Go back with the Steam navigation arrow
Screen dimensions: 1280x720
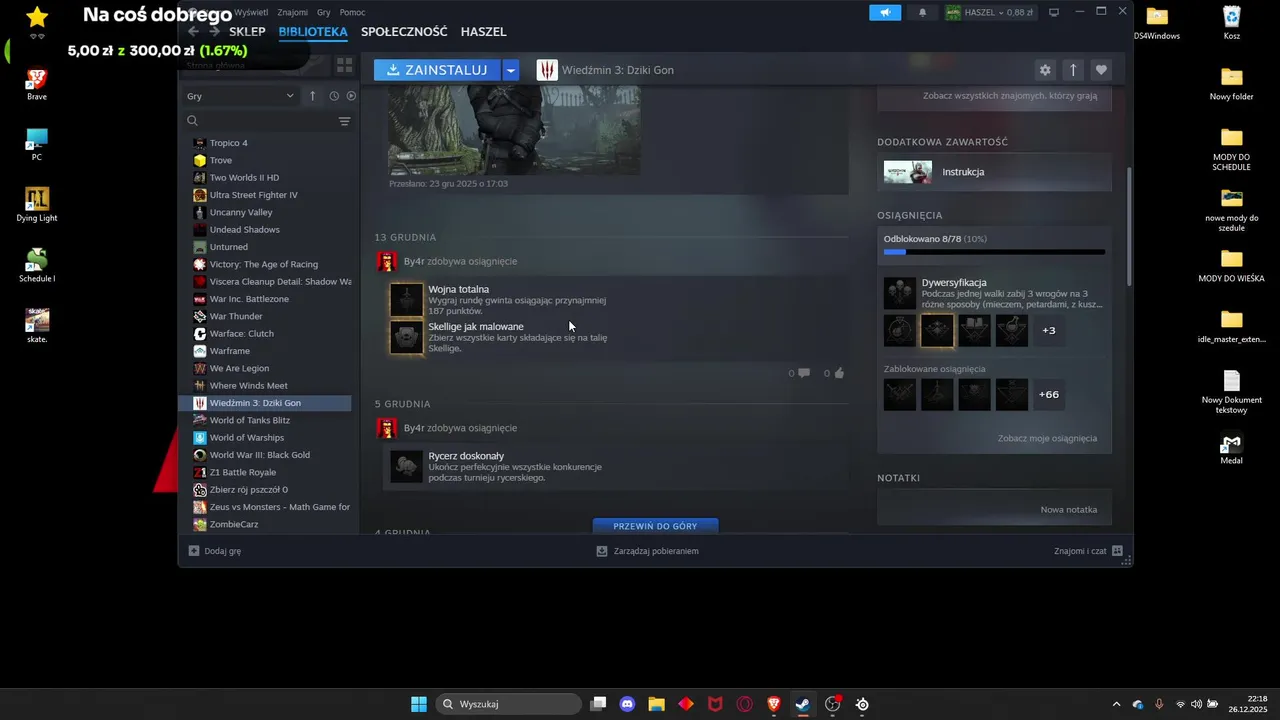193,32
